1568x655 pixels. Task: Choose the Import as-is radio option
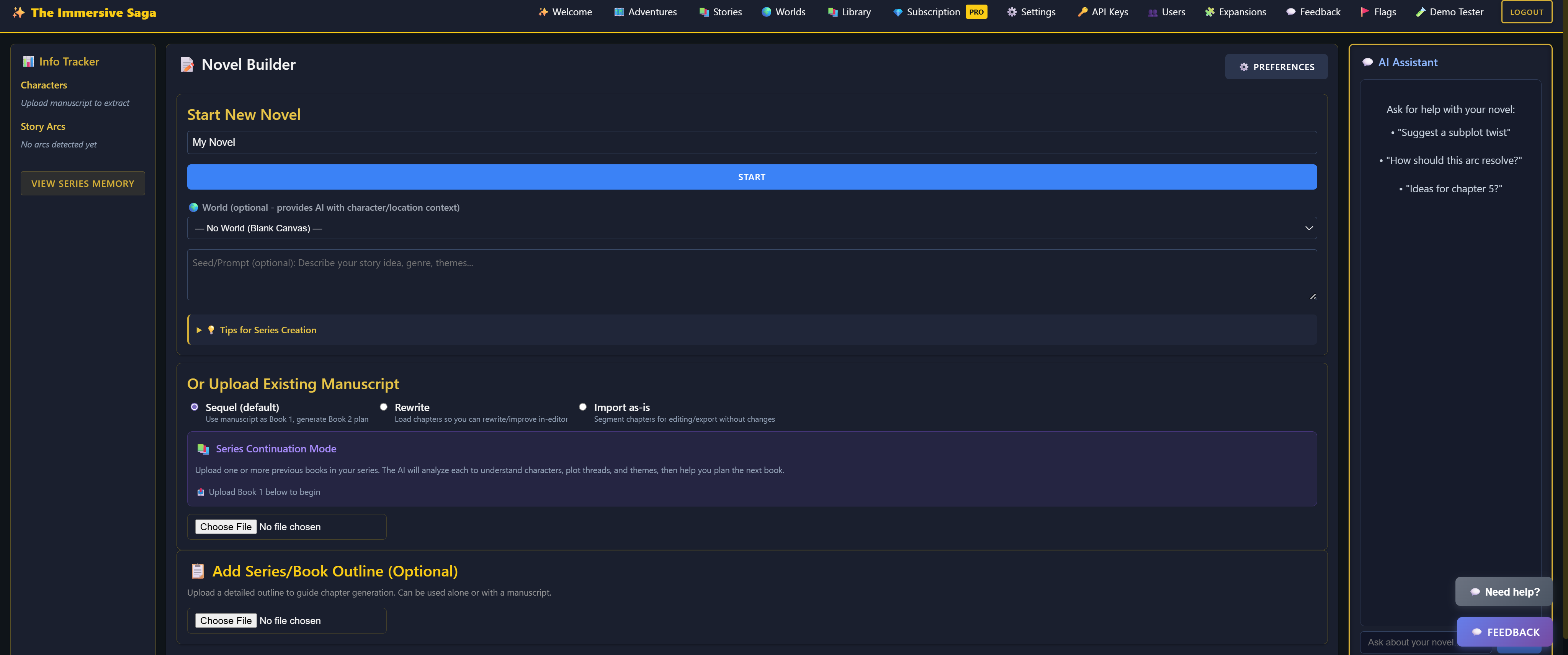582,407
